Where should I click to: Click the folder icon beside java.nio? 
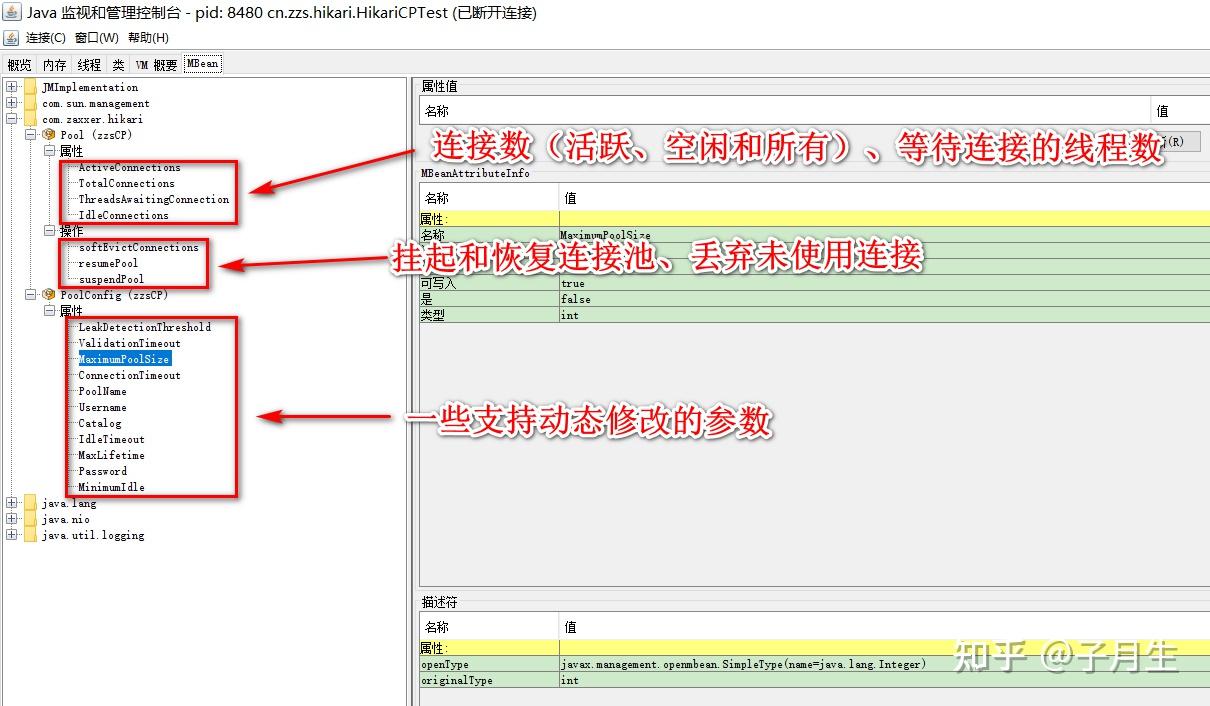tap(29, 519)
